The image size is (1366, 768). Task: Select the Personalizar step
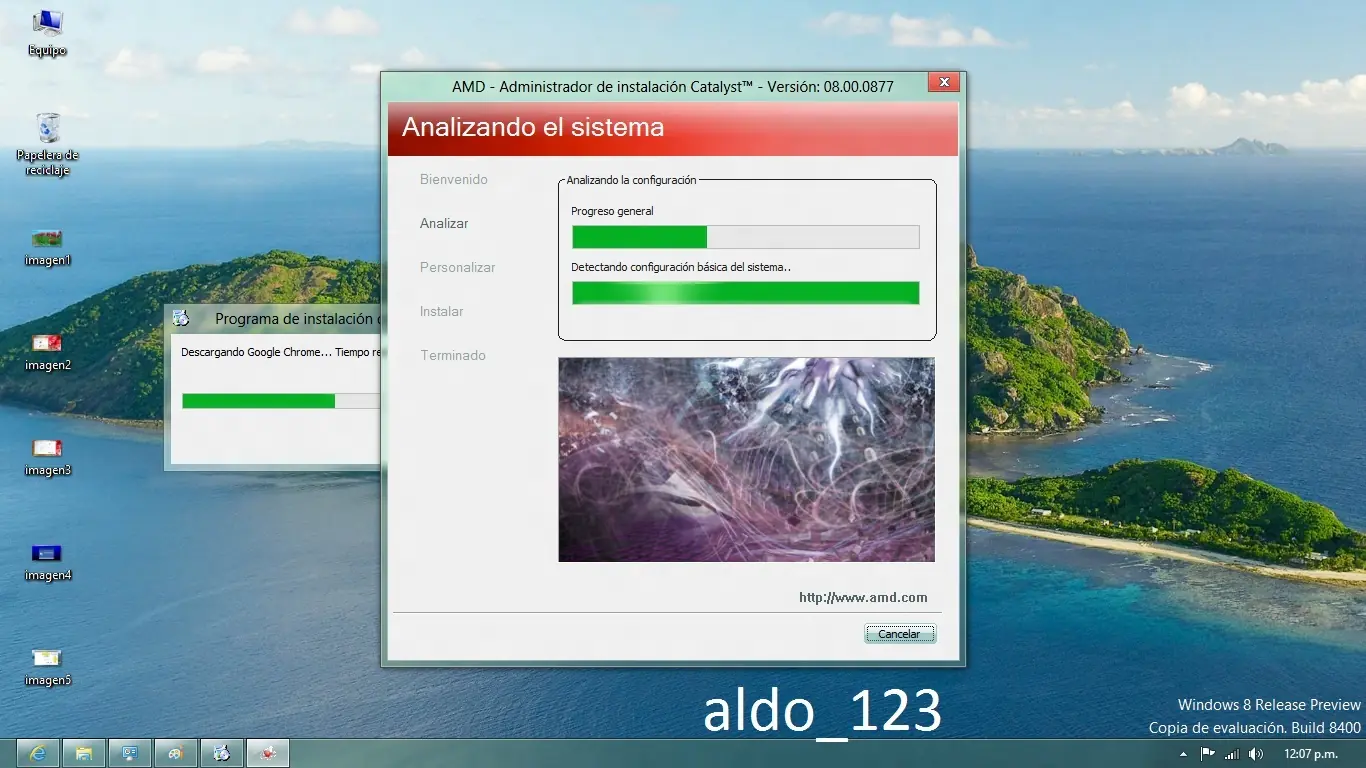[458, 268]
